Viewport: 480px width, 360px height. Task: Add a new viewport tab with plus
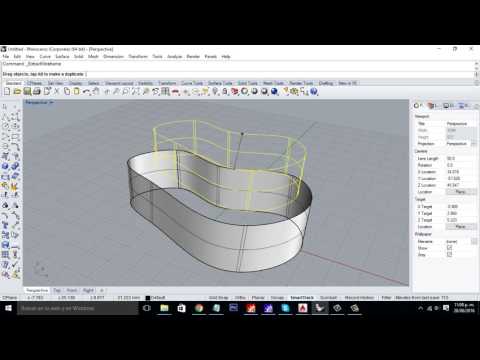pyautogui.click(x=102, y=290)
